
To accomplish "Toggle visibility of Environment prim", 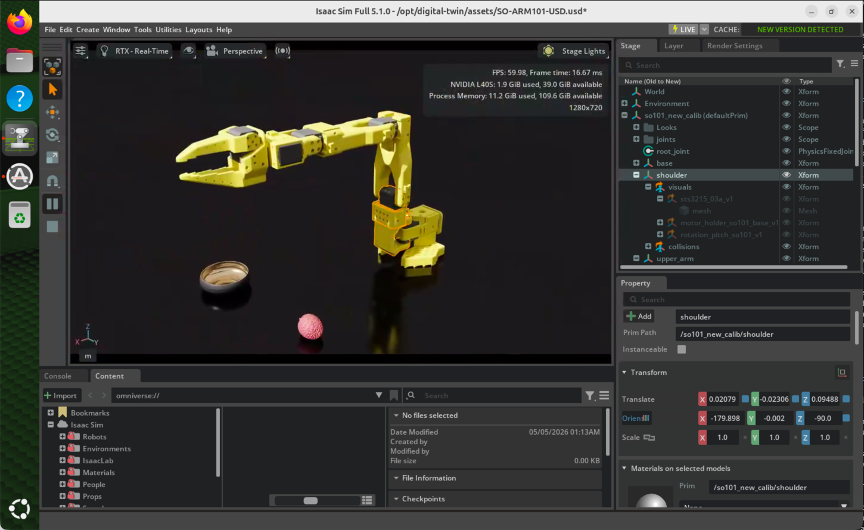I will click(786, 104).
